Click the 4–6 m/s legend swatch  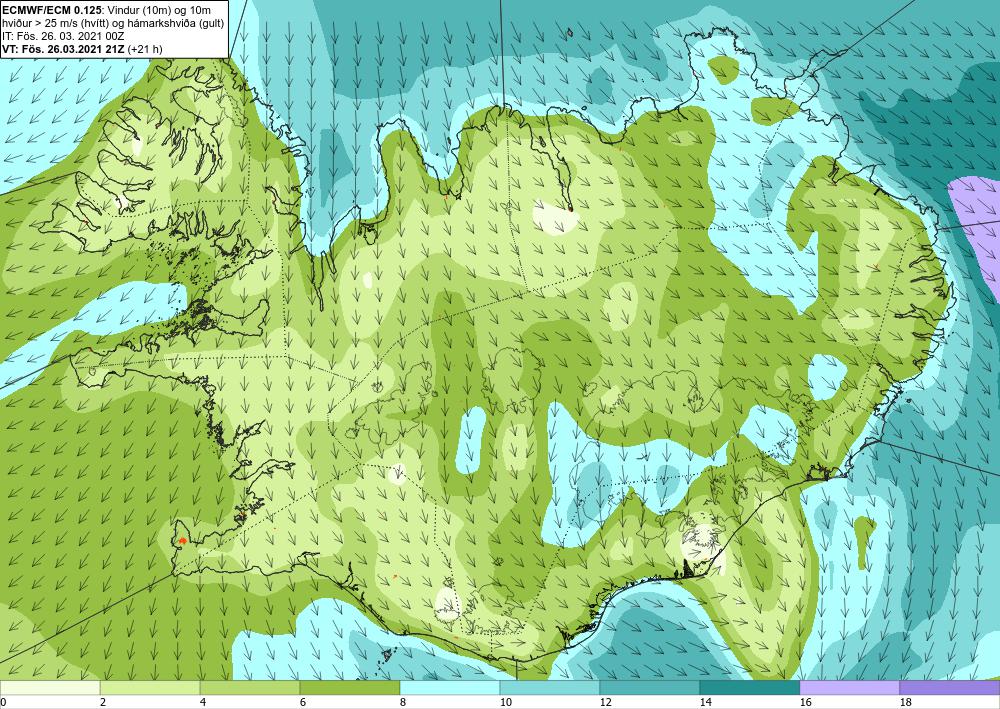[250, 687]
